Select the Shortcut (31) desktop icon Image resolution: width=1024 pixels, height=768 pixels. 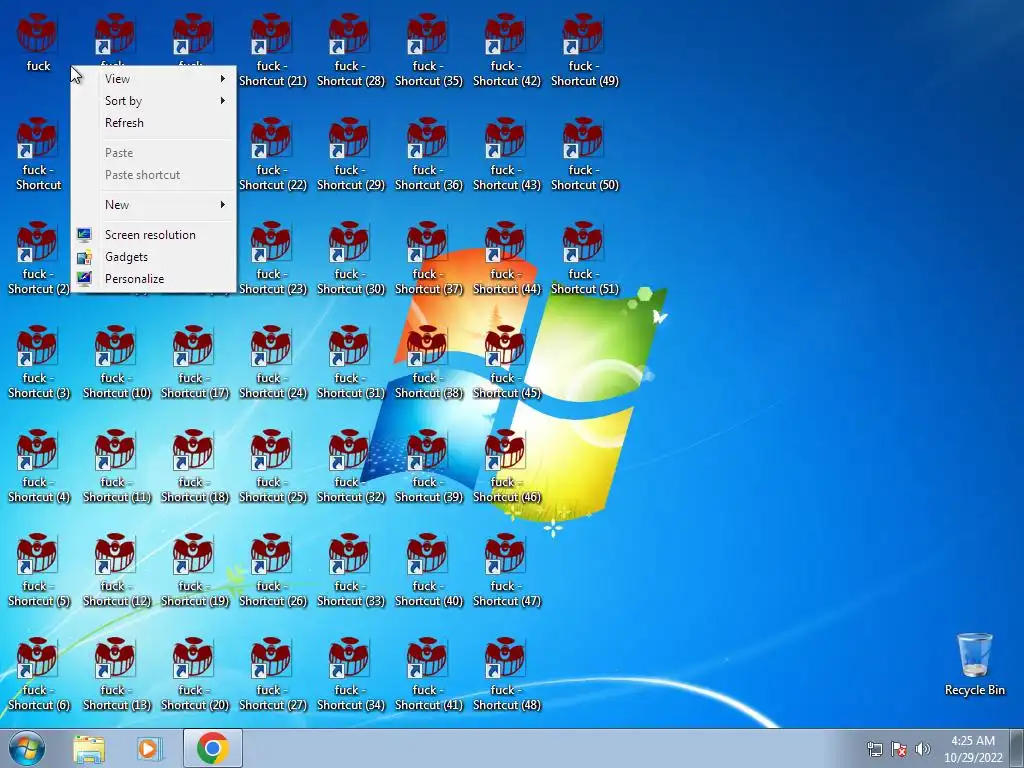tap(351, 363)
